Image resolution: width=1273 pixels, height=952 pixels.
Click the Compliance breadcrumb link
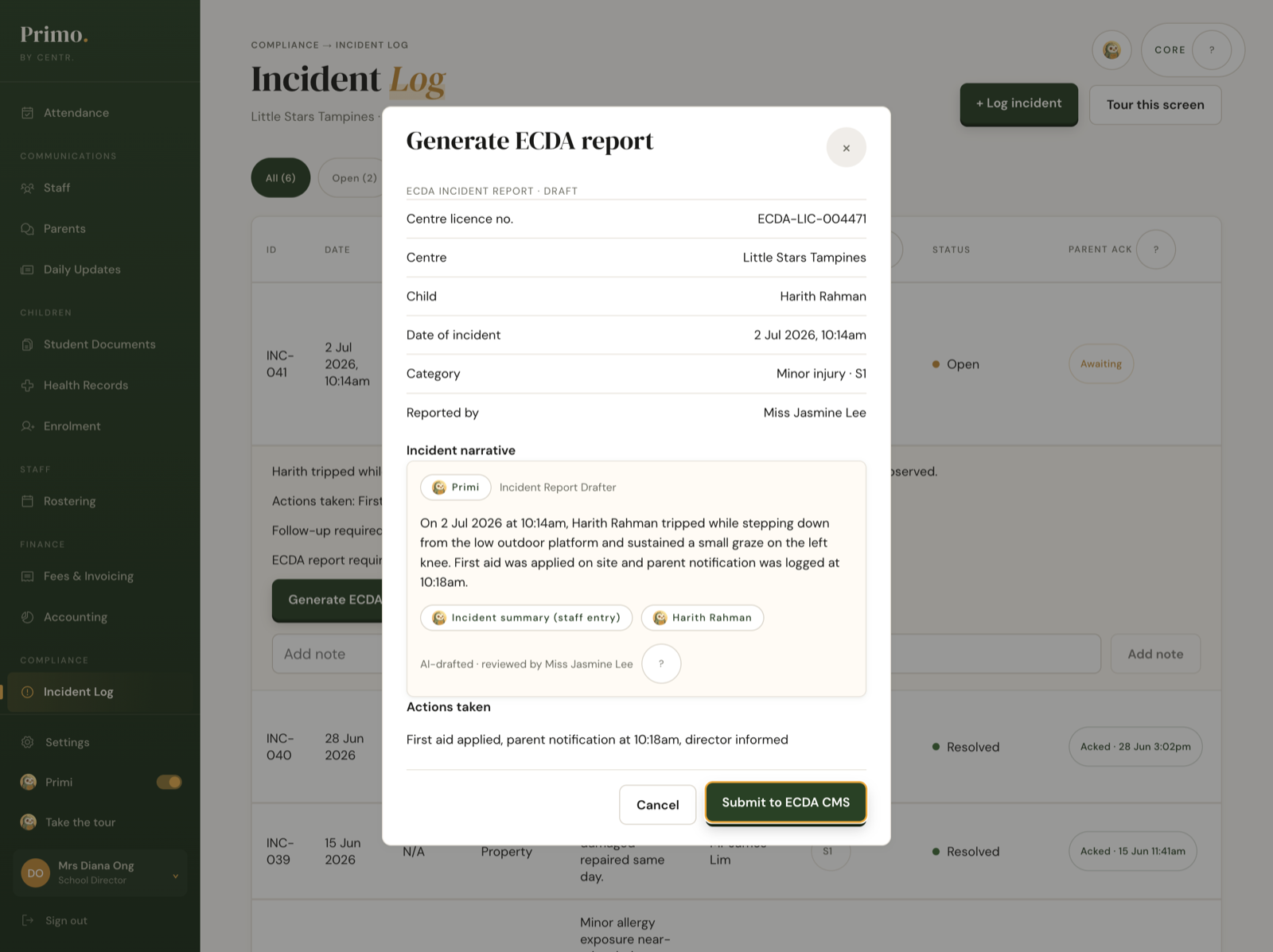285,45
